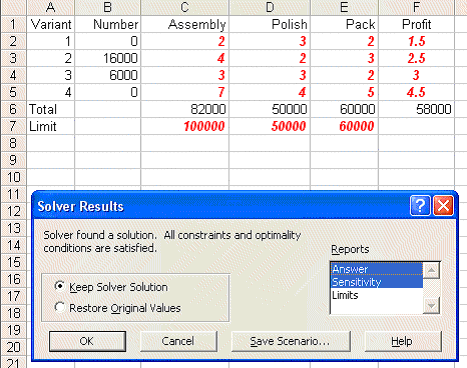
Task: Click the Solver Results help question-mark icon
Action: [420, 206]
